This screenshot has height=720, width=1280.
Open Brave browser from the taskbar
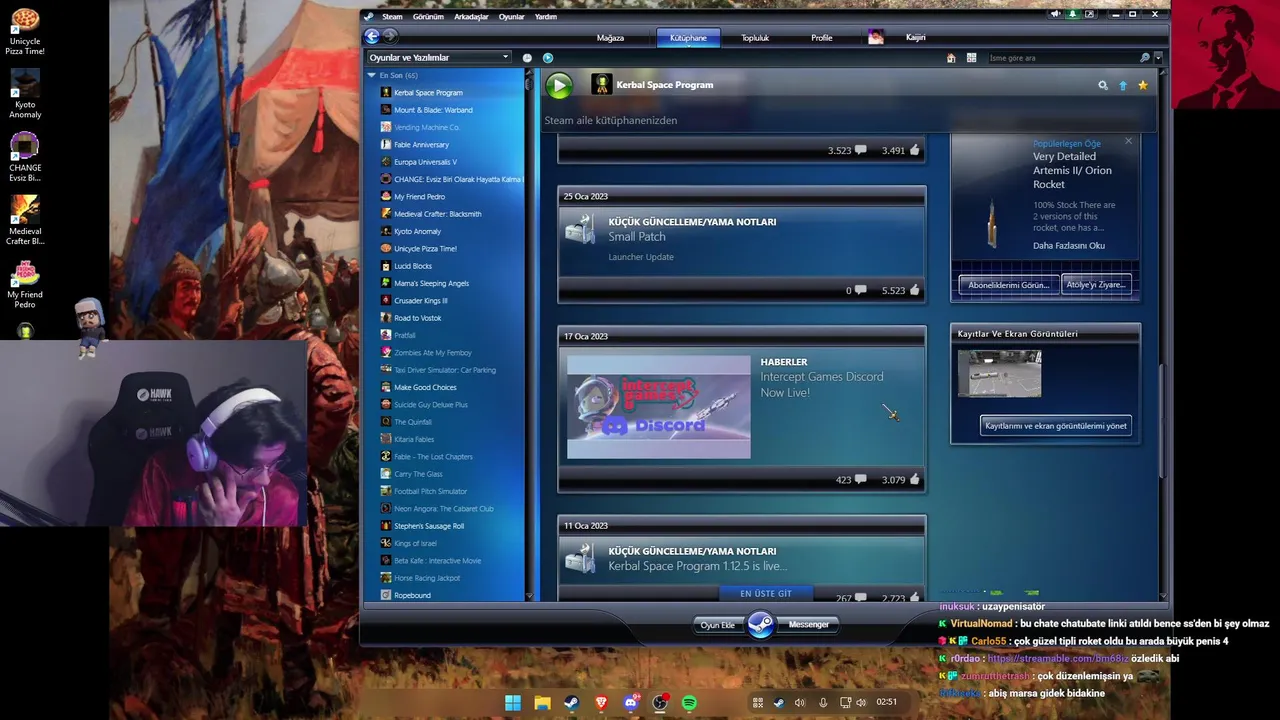click(601, 703)
